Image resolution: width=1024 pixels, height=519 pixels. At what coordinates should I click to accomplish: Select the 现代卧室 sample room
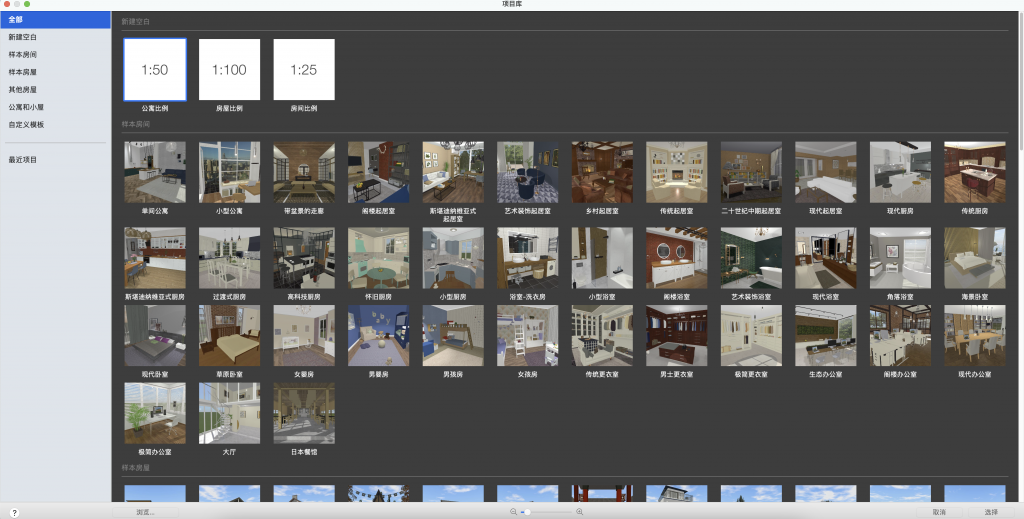coord(155,336)
